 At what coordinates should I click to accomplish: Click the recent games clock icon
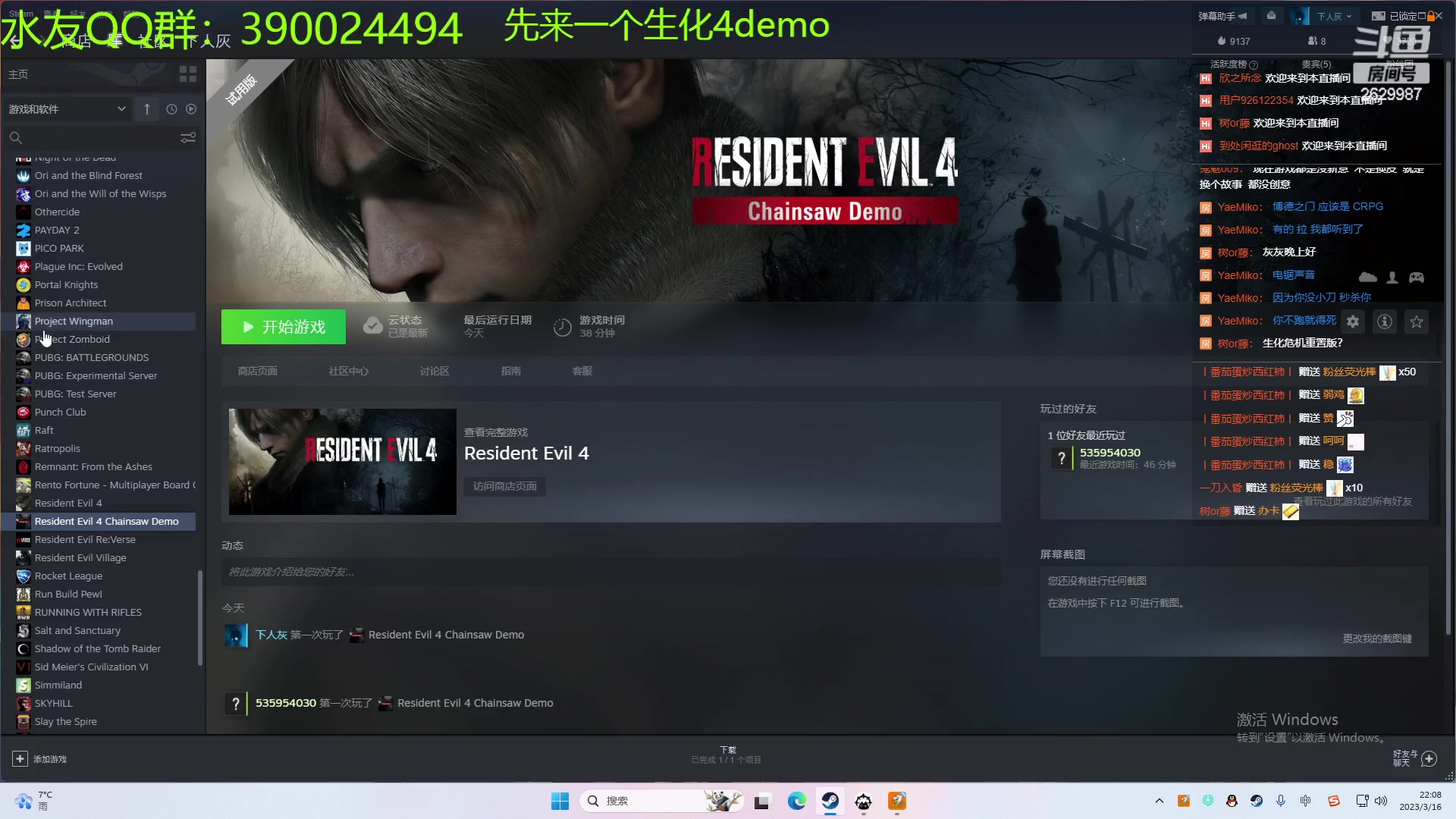171,108
